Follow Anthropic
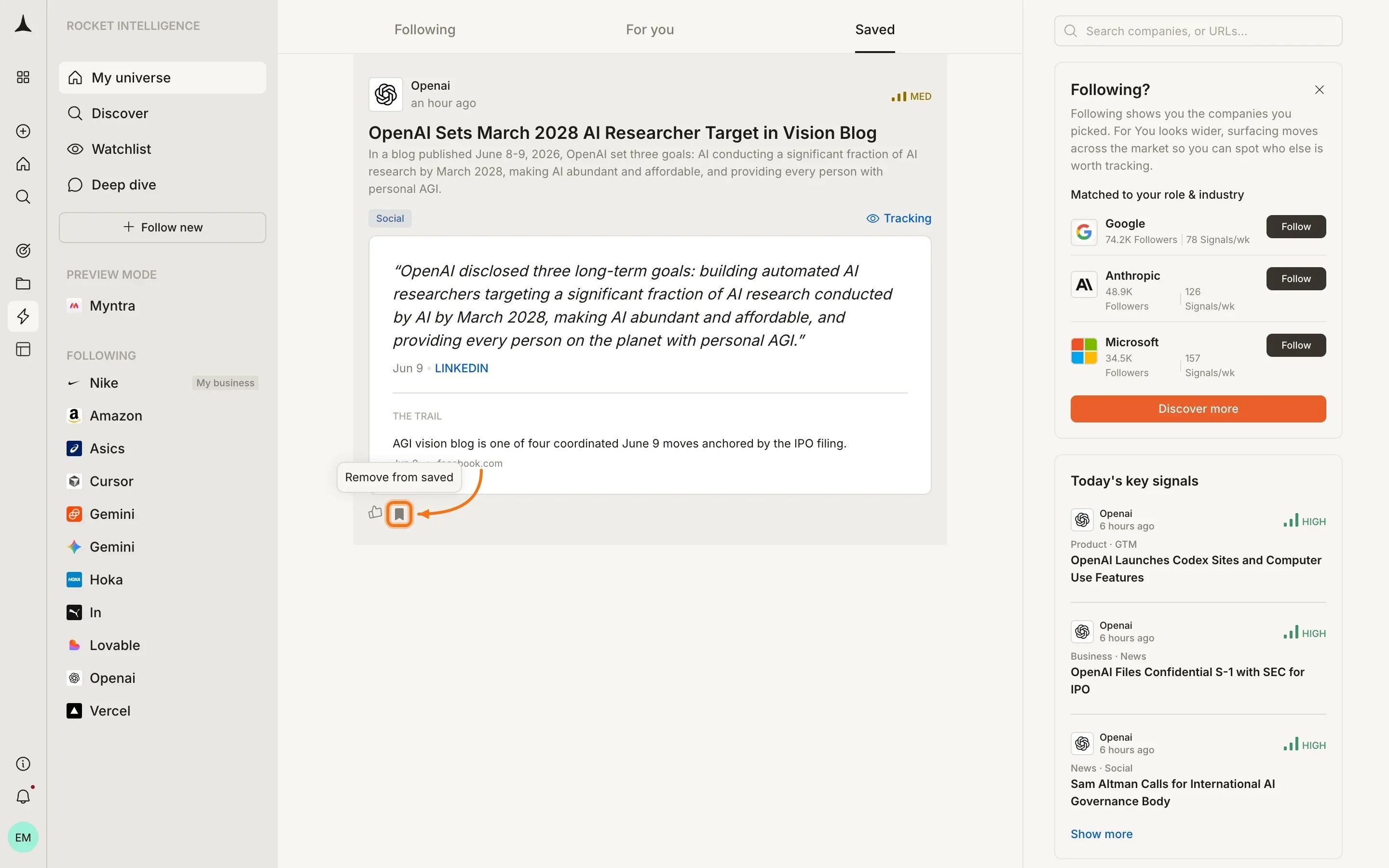The width and height of the screenshot is (1389, 868). pyautogui.click(x=1296, y=278)
